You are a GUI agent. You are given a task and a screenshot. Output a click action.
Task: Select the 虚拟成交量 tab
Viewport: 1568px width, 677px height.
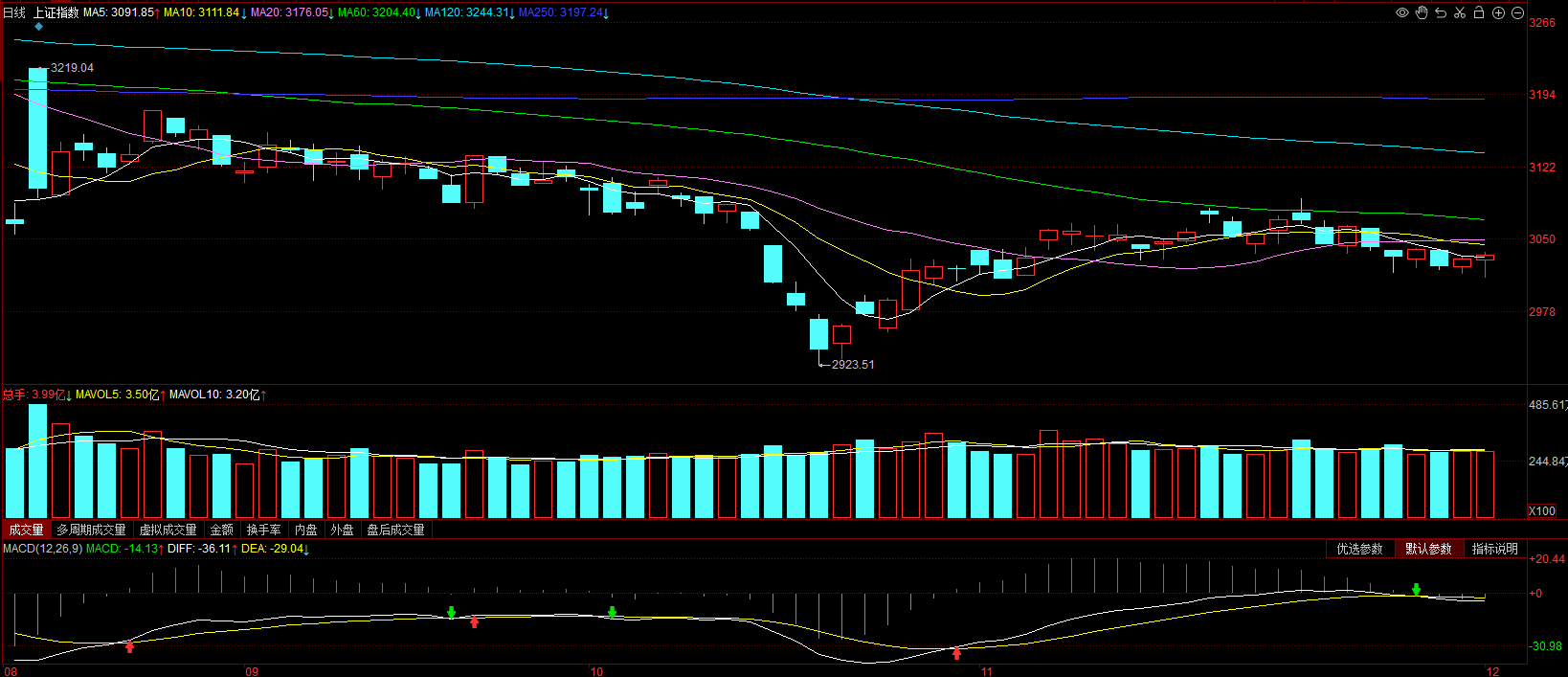tap(168, 530)
